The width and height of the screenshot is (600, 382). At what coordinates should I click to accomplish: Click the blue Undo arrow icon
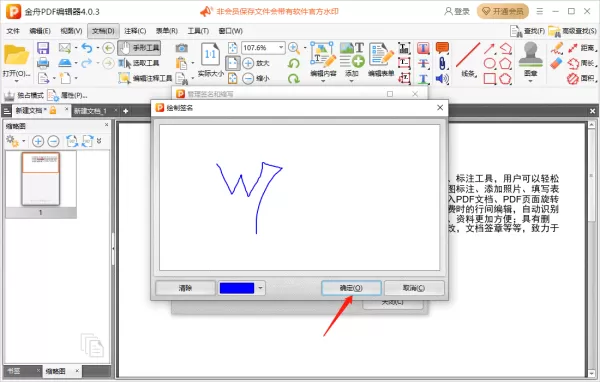pyautogui.click(x=87, y=48)
